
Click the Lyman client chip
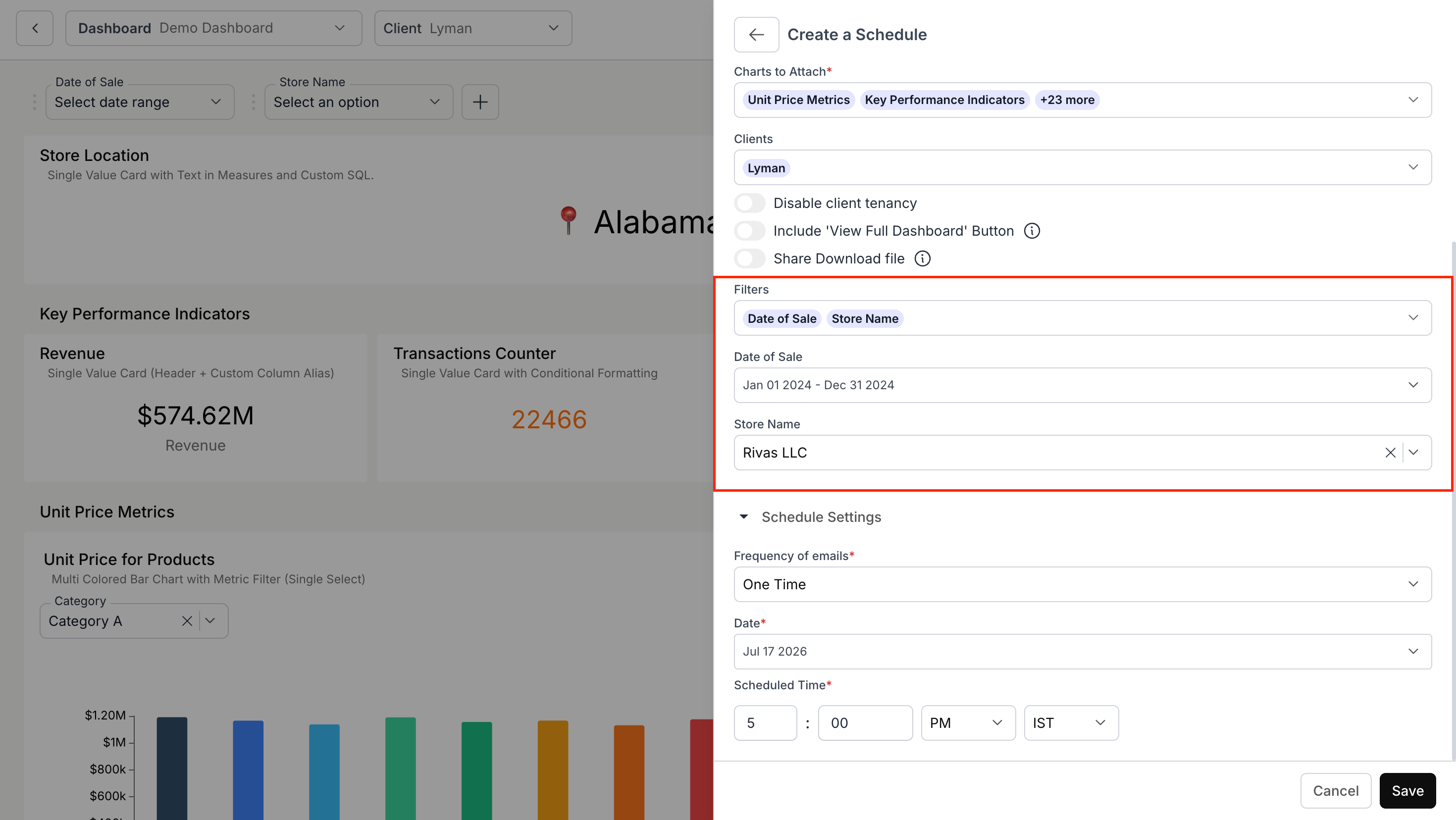pyautogui.click(x=766, y=168)
